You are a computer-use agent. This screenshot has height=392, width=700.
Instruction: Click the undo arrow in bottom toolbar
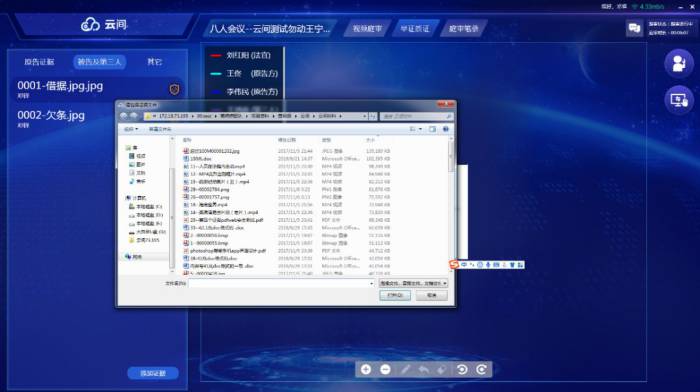(x=424, y=369)
